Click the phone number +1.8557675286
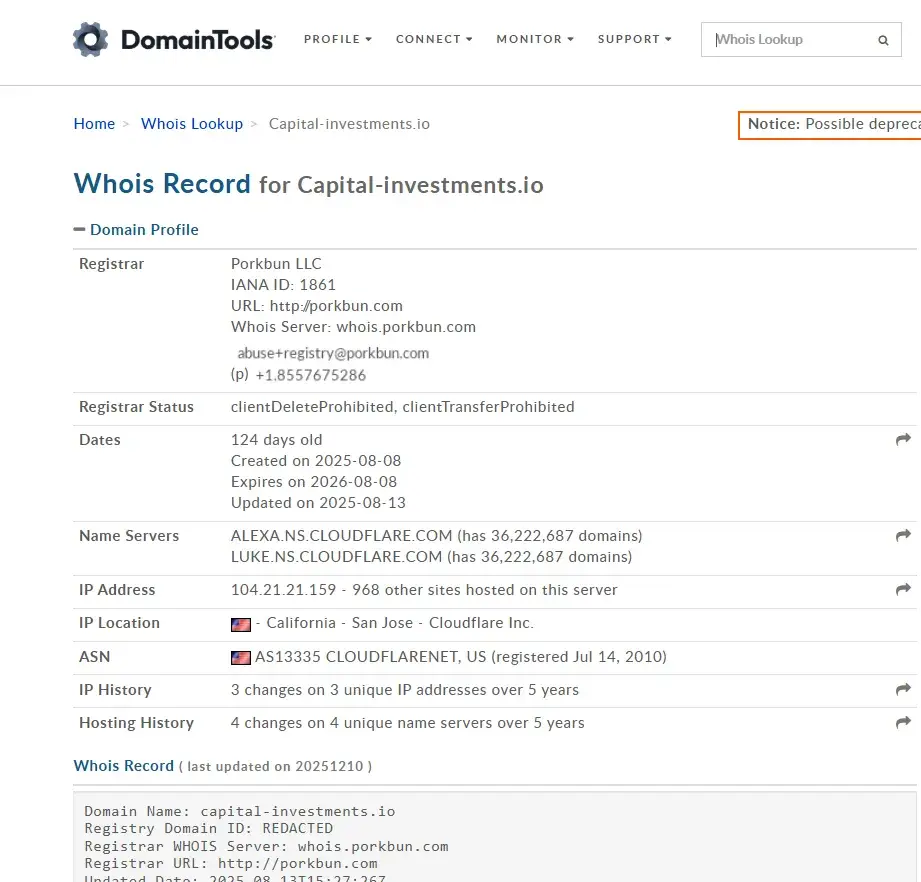921x882 pixels. [x=311, y=375]
